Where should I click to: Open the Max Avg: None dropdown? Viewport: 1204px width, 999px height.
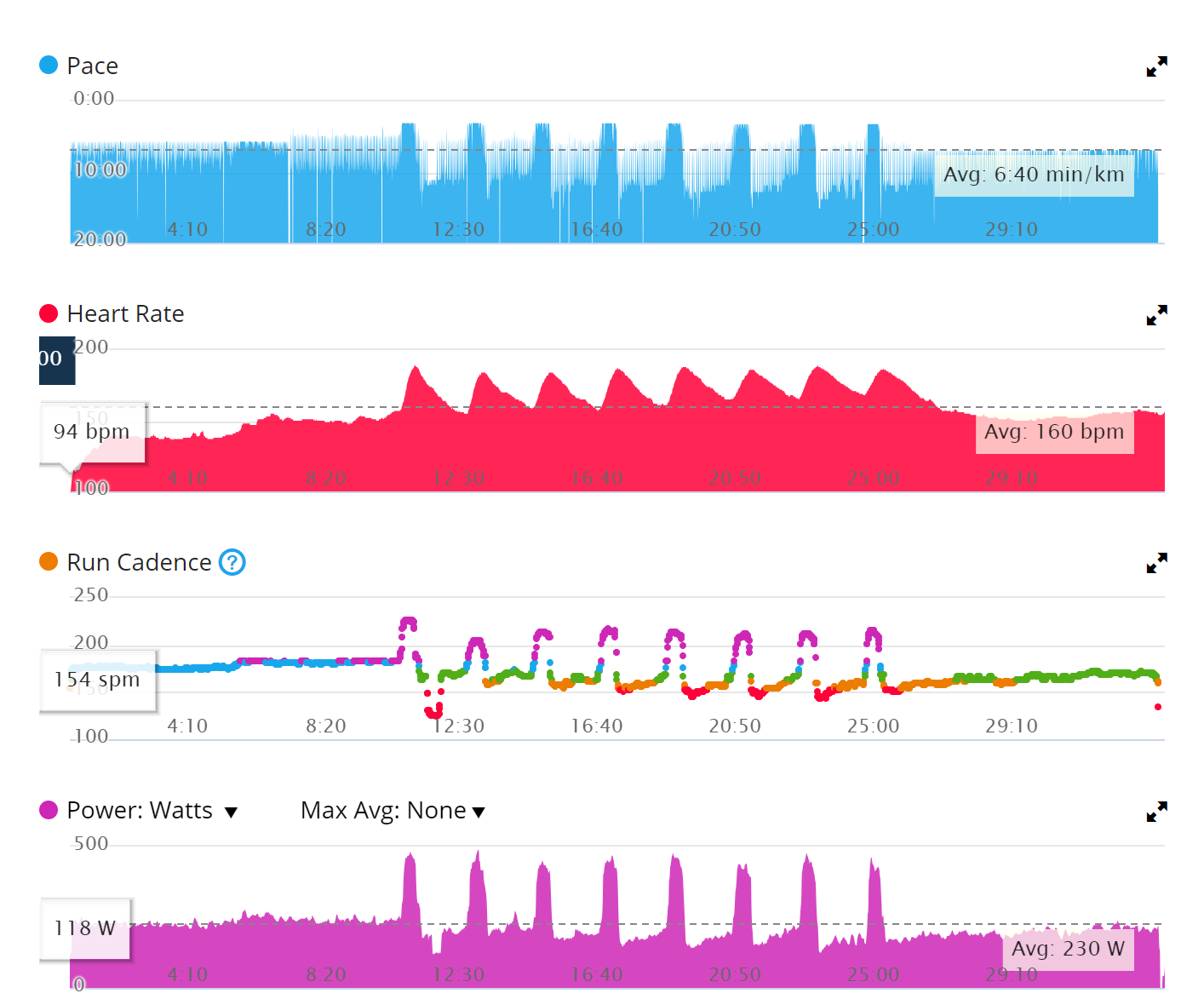tap(392, 811)
